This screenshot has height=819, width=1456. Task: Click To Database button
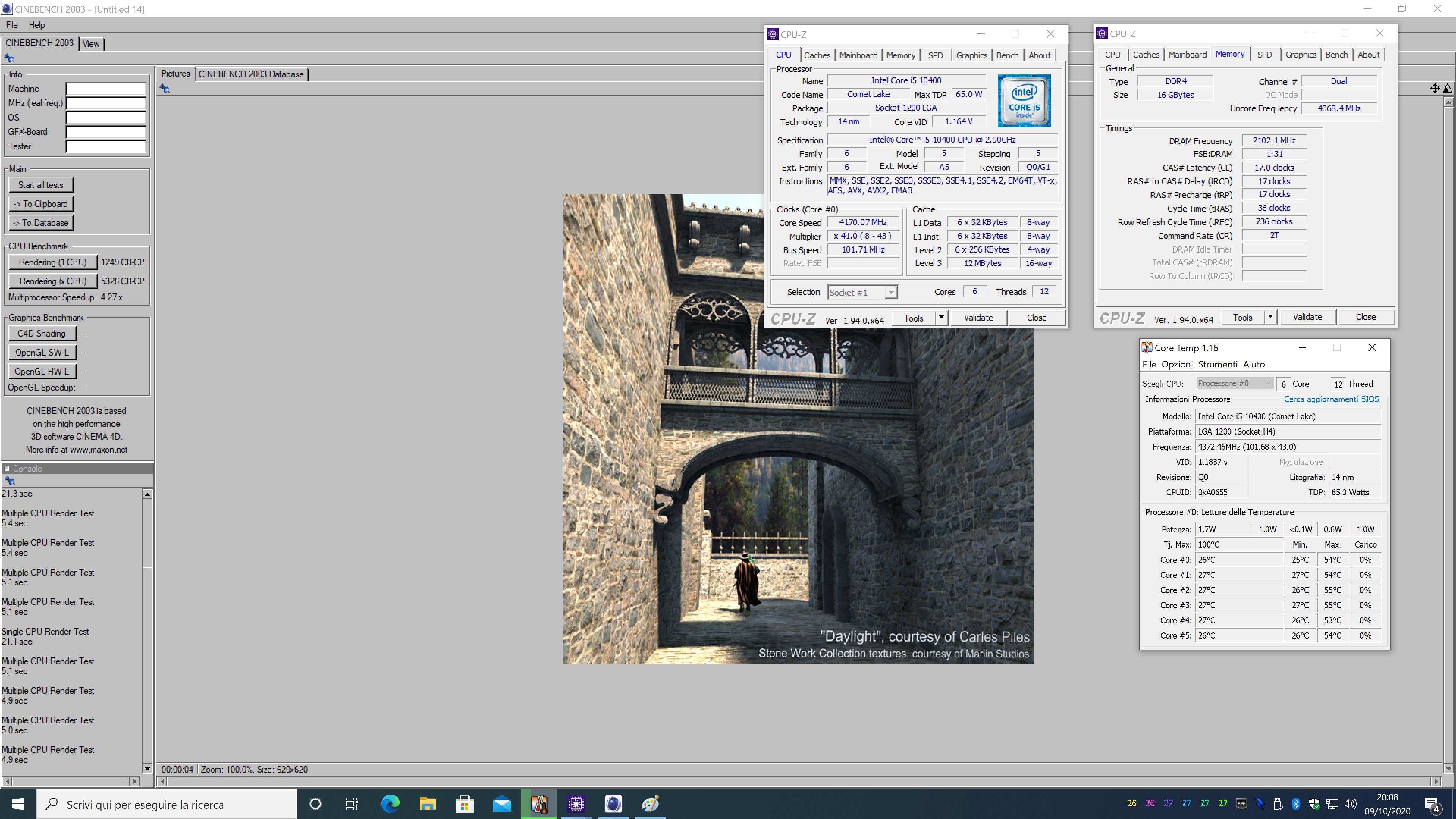point(41,223)
